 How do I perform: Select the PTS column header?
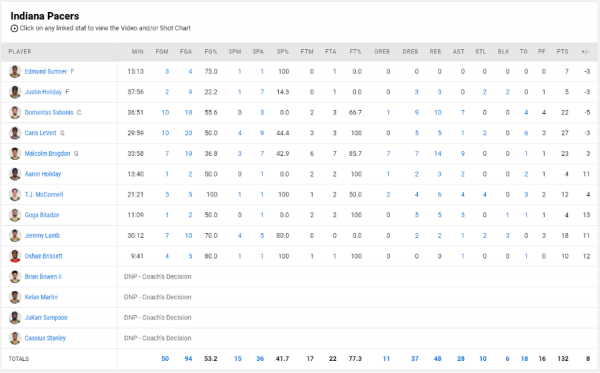point(562,52)
